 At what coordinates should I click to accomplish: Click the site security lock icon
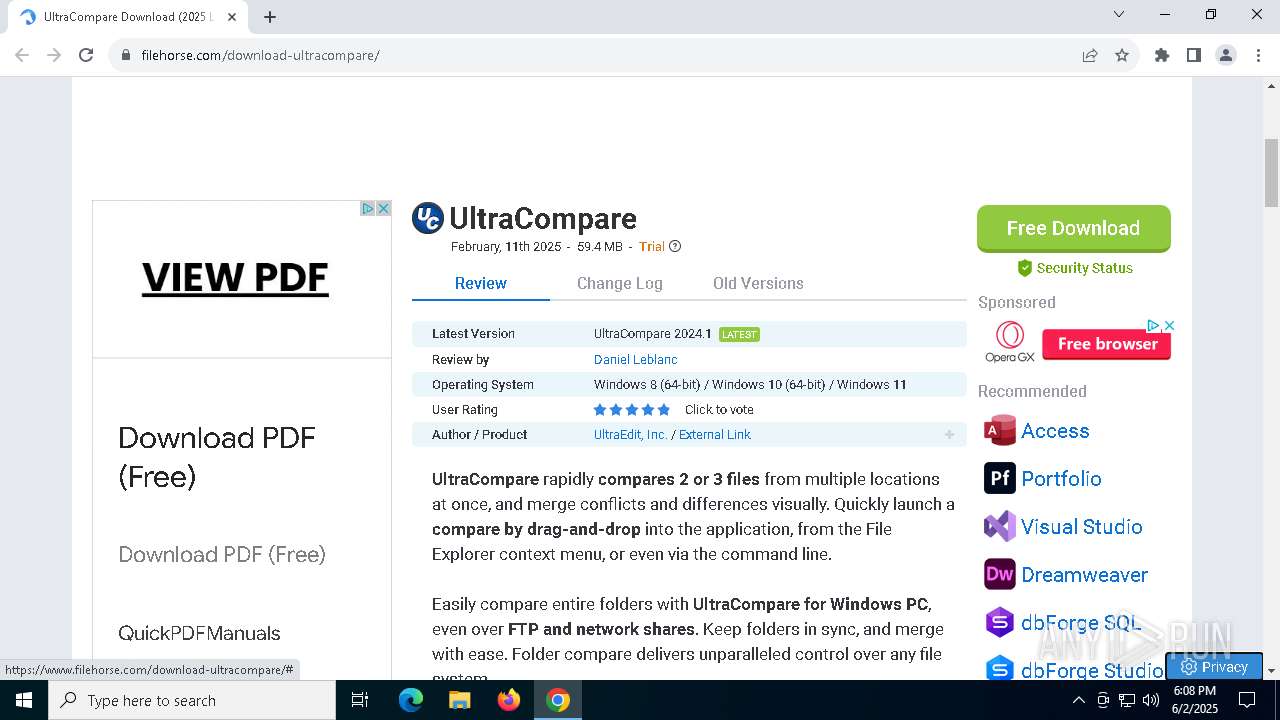125,55
